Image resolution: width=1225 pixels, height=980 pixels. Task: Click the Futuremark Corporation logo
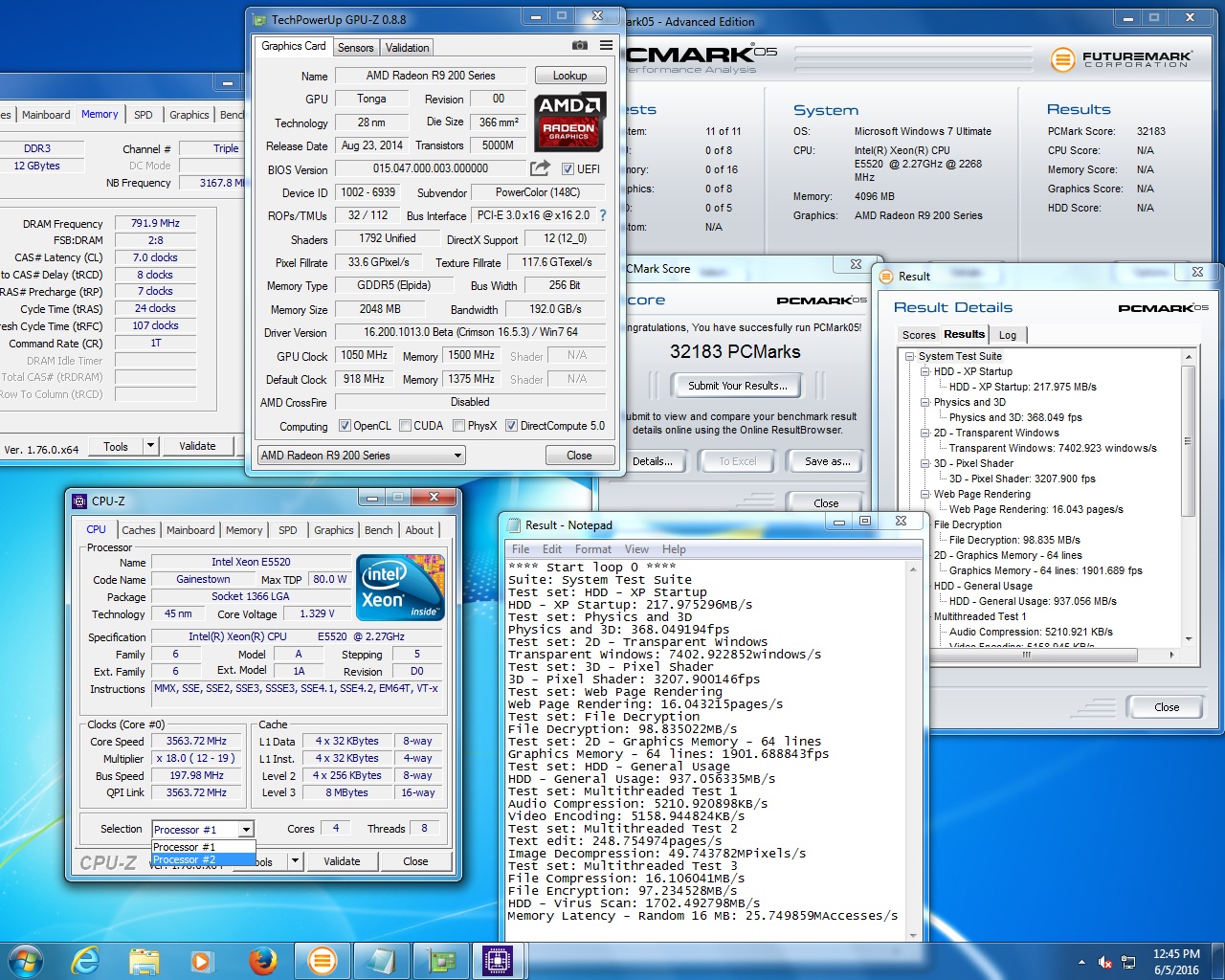tap(1121, 59)
